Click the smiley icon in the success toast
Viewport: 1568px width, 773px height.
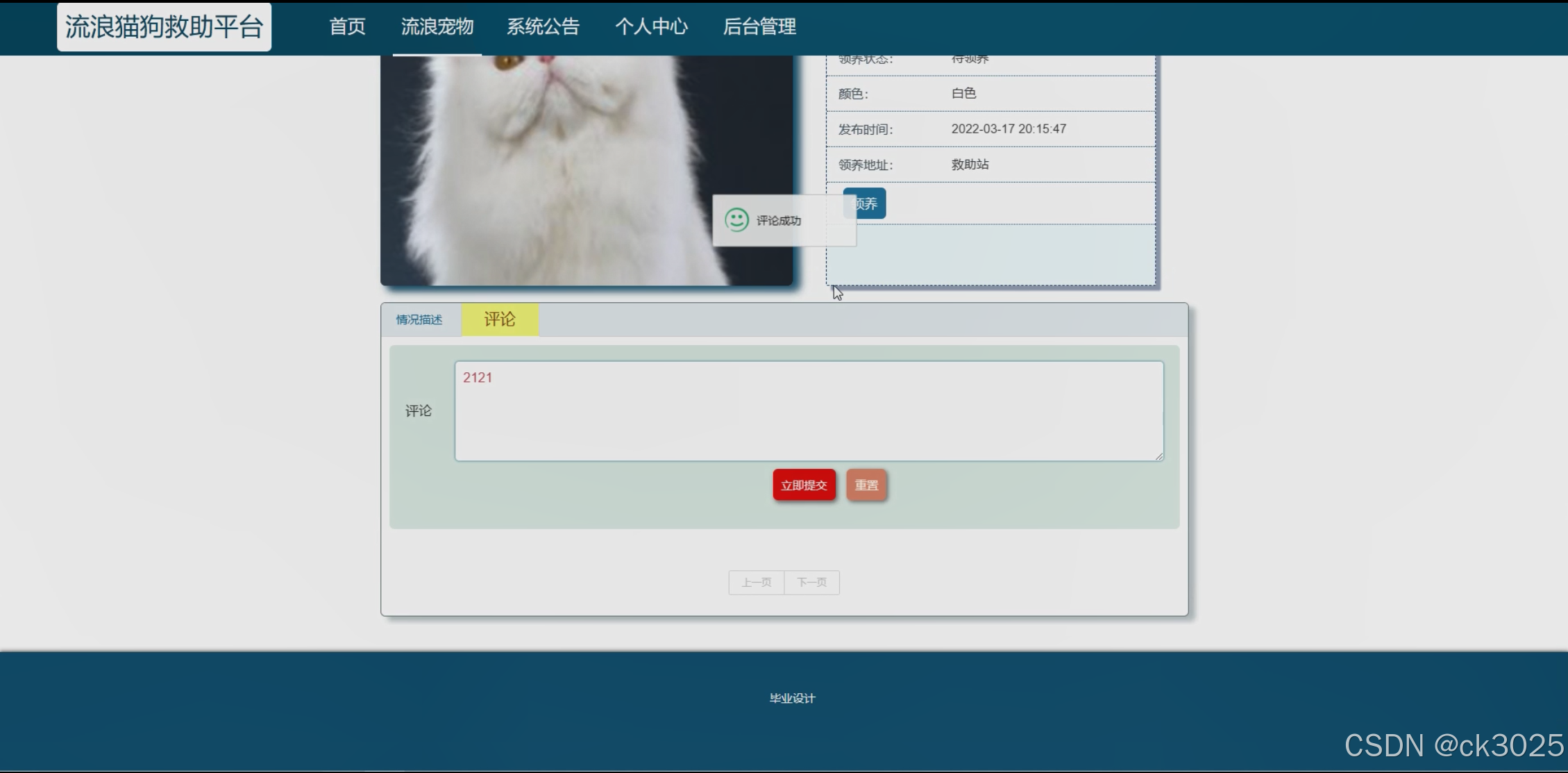click(736, 220)
